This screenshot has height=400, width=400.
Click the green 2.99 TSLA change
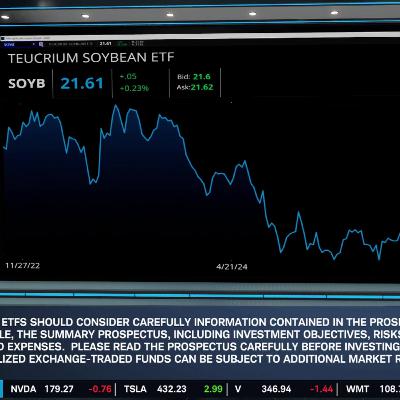click(x=213, y=389)
